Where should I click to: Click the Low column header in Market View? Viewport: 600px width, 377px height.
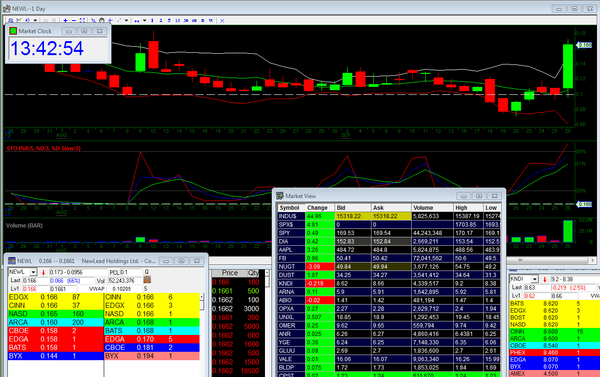pos(492,207)
